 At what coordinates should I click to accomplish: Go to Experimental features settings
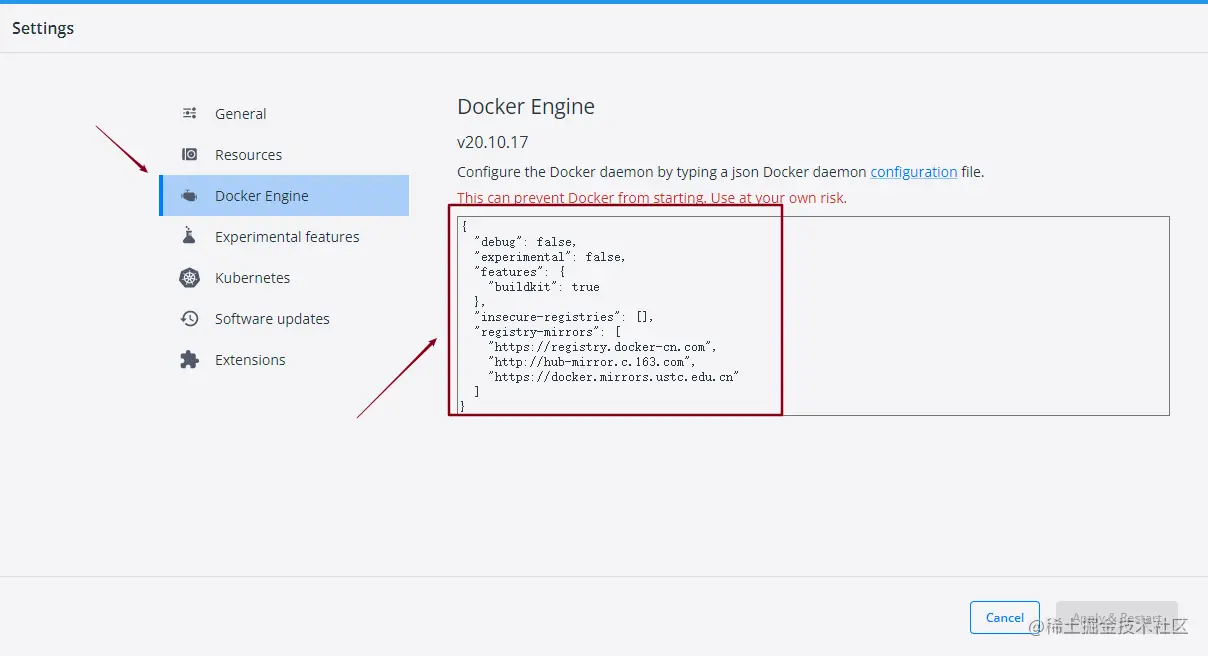[x=284, y=237]
